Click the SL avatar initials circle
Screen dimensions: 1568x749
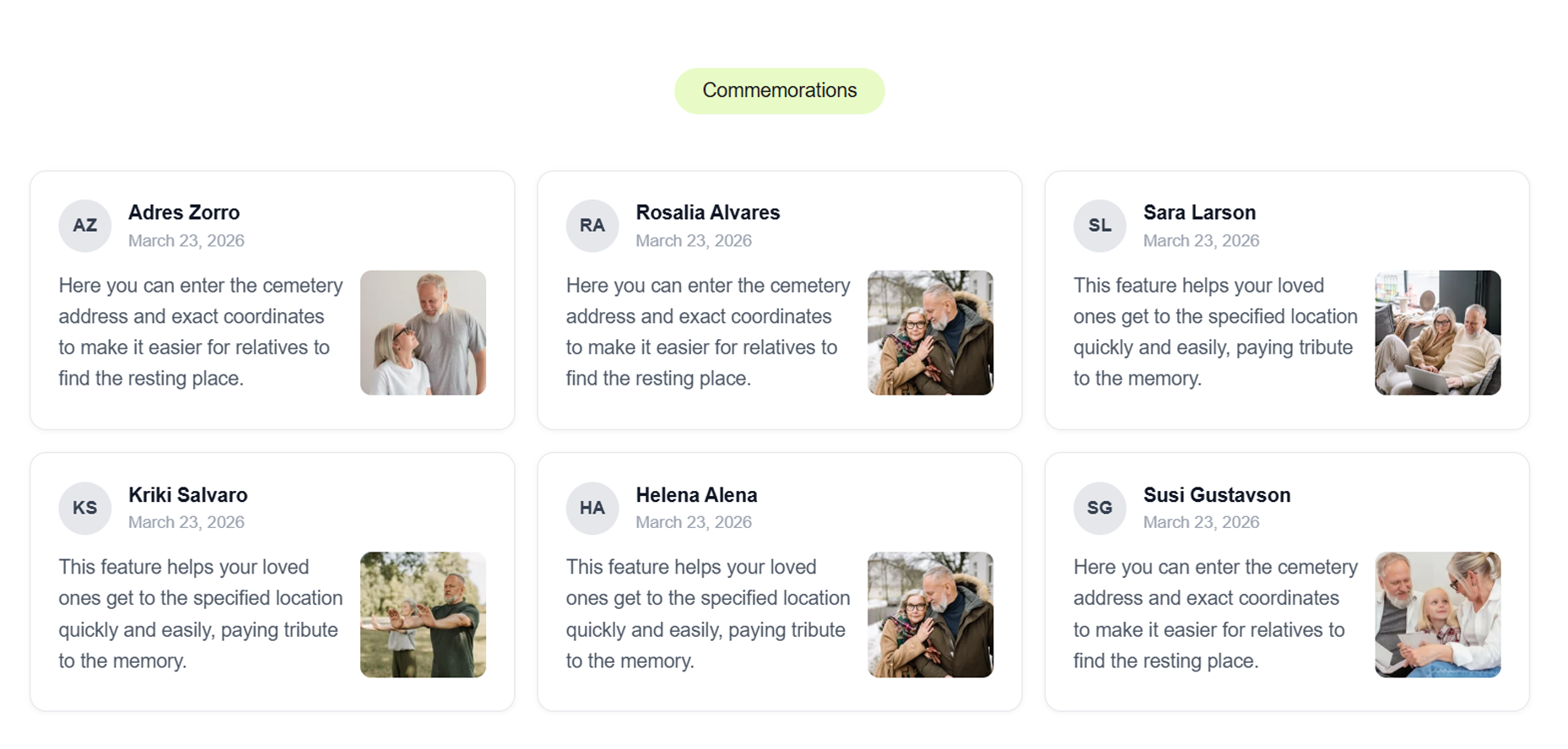click(x=1100, y=226)
